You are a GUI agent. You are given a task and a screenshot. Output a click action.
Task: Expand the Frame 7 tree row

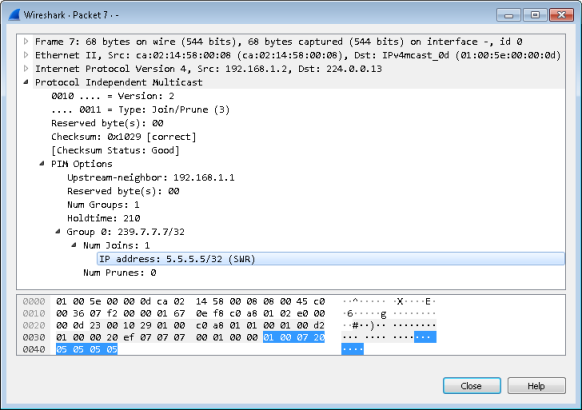tap(26, 41)
